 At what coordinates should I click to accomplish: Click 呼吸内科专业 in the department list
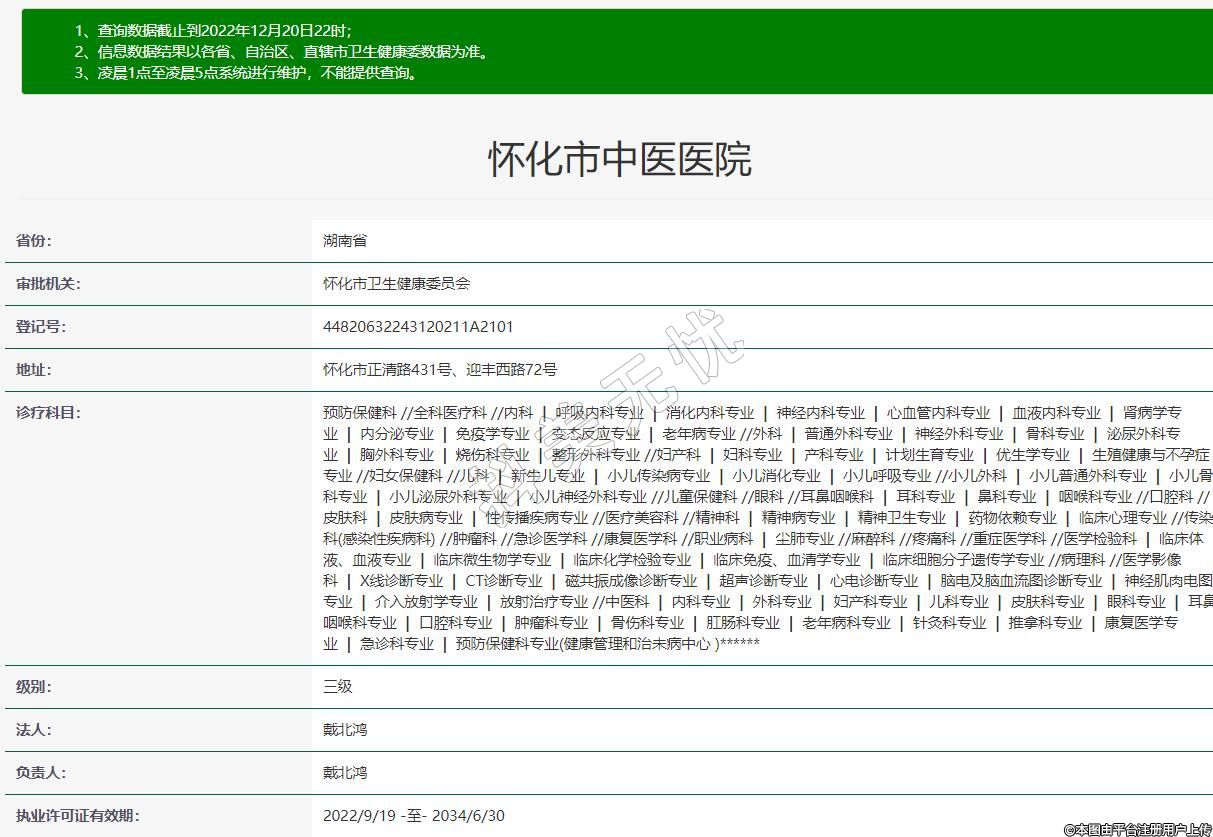600,413
